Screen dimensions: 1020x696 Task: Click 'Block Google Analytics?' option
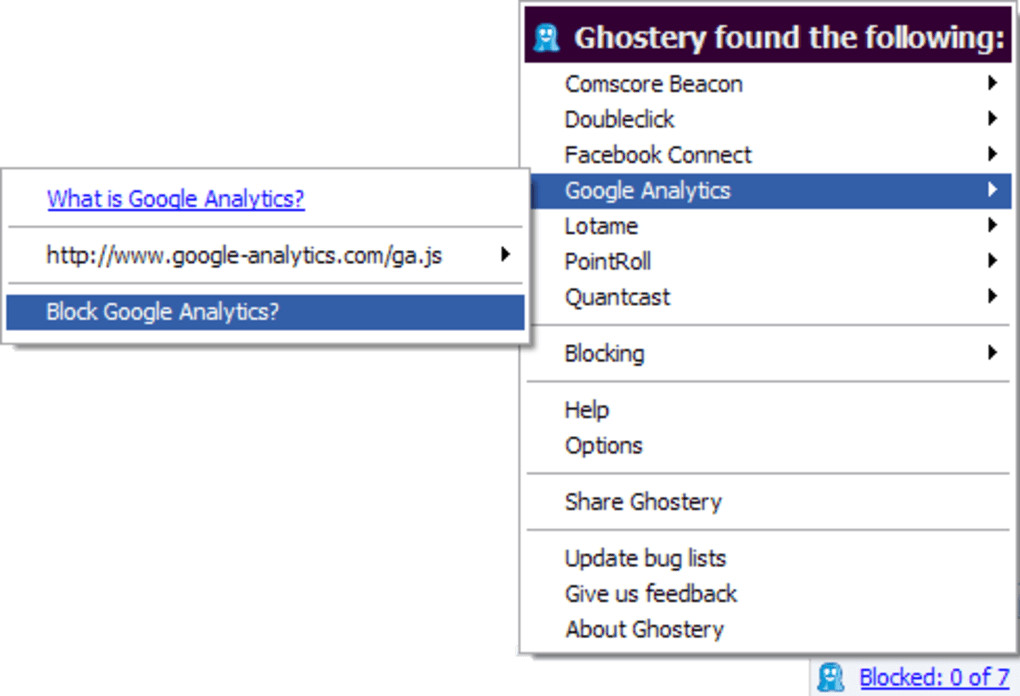point(162,312)
